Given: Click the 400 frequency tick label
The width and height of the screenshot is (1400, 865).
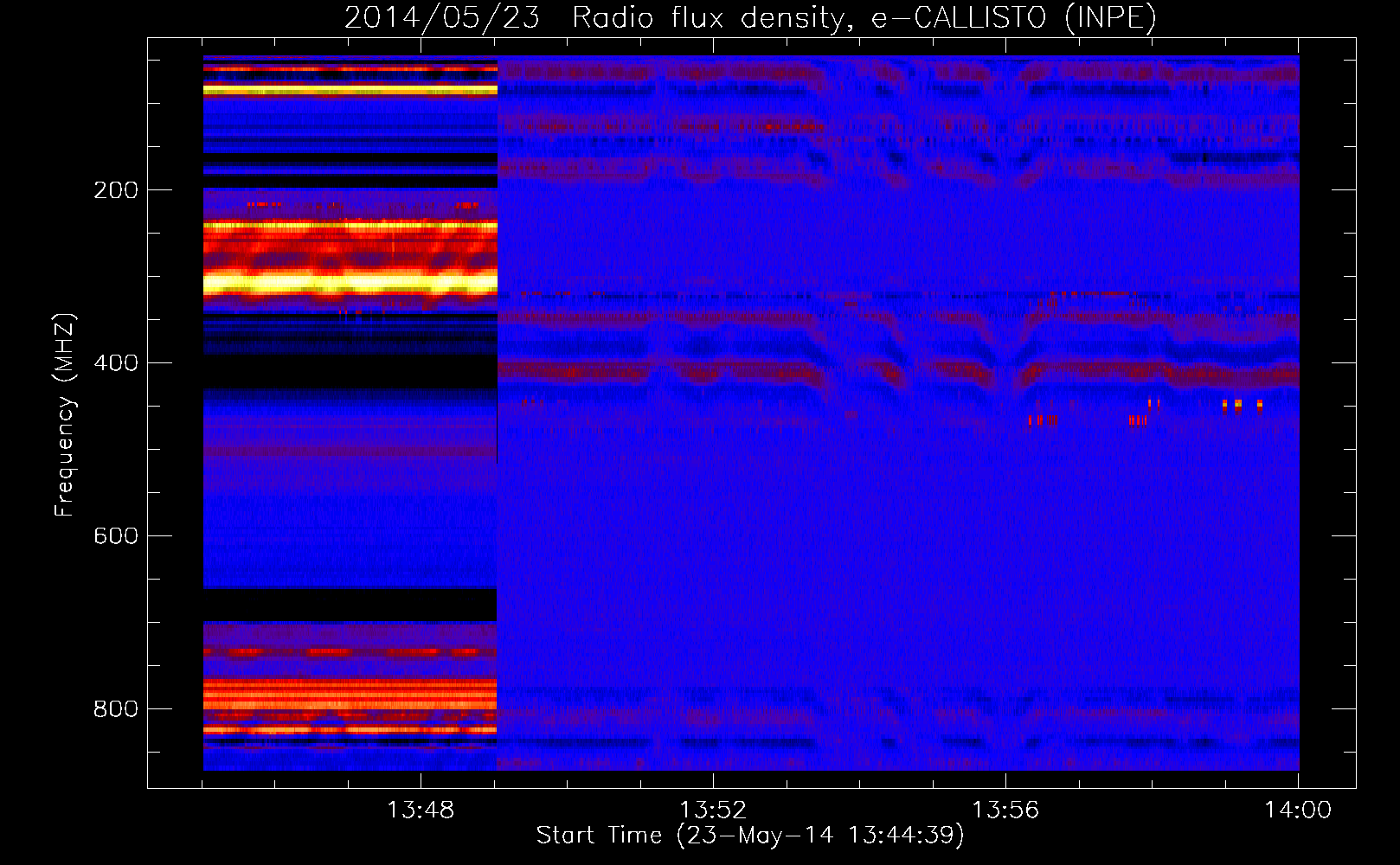Looking at the screenshot, I should 116,363.
